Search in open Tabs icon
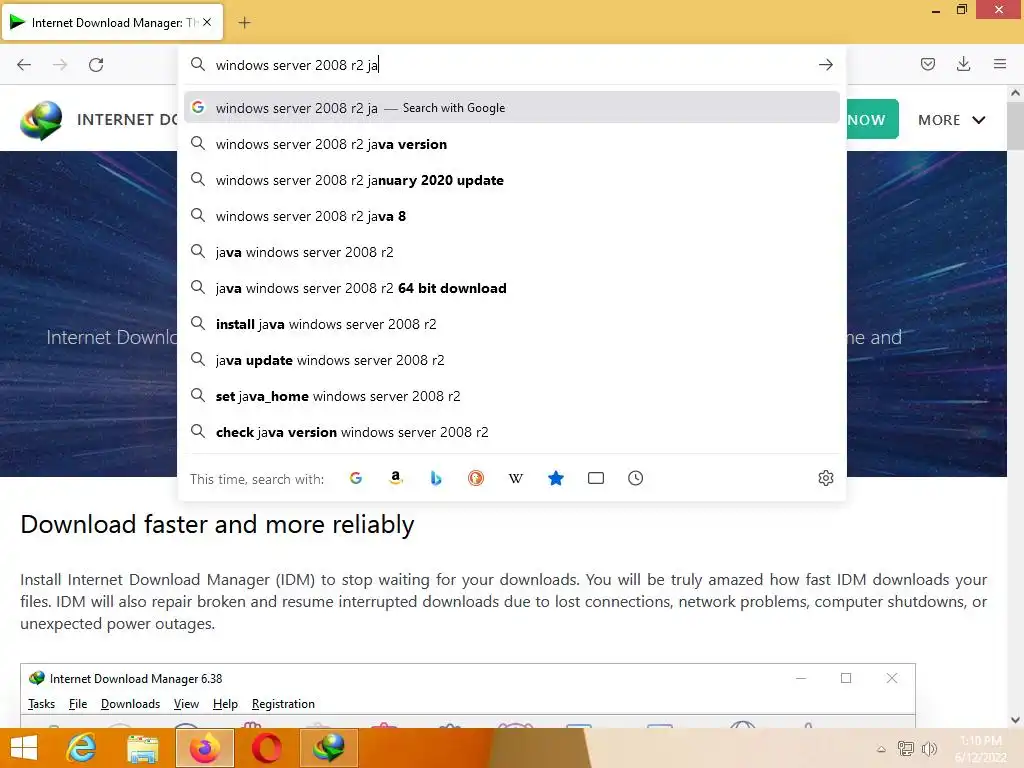The height and width of the screenshot is (768, 1024). [596, 478]
